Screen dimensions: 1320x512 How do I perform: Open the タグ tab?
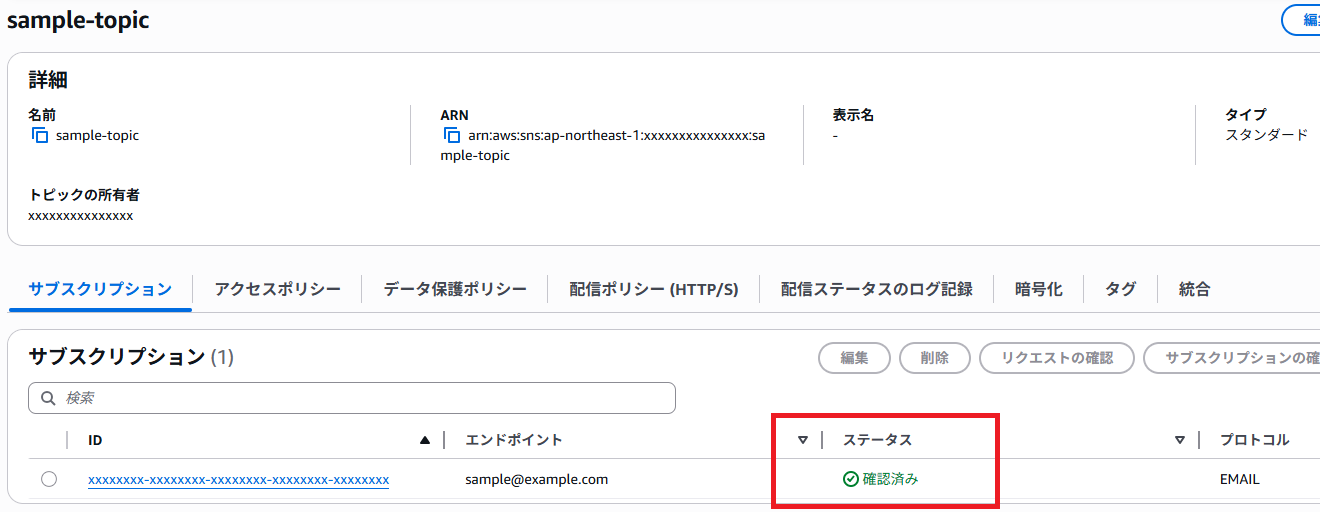coord(1120,289)
